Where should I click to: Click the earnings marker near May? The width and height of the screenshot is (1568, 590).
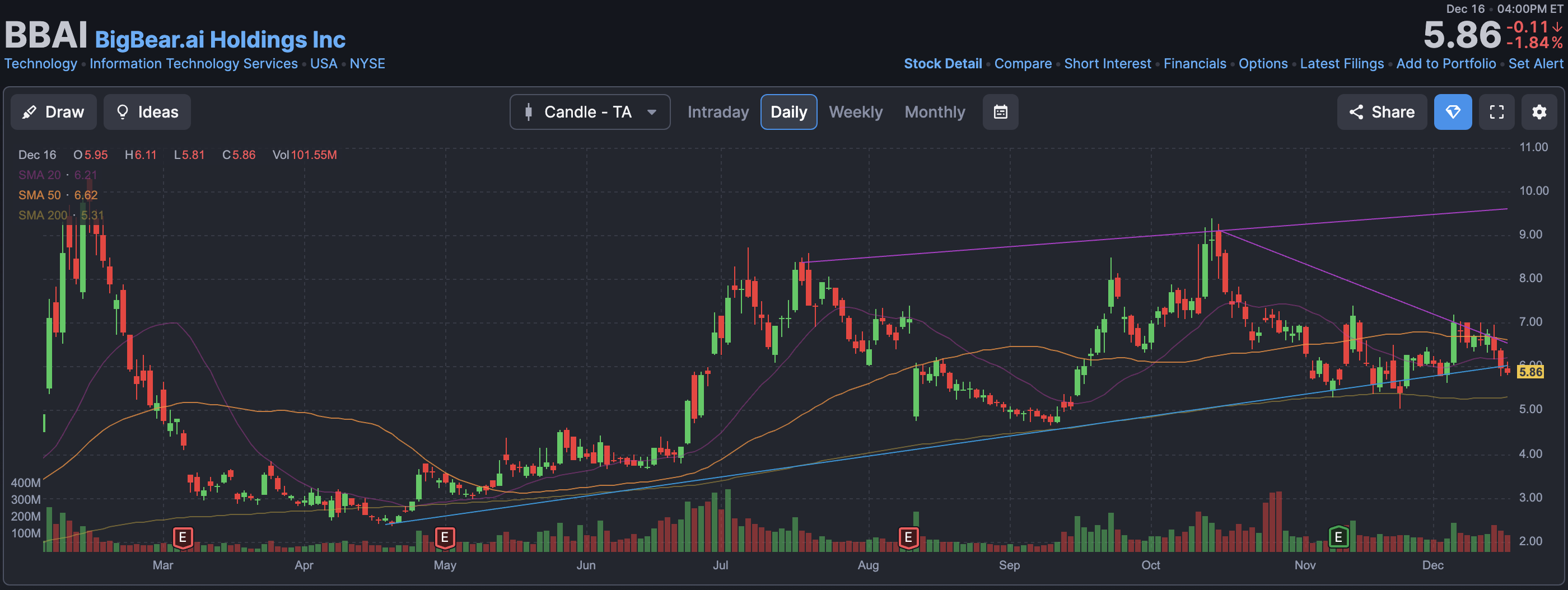[445, 537]
